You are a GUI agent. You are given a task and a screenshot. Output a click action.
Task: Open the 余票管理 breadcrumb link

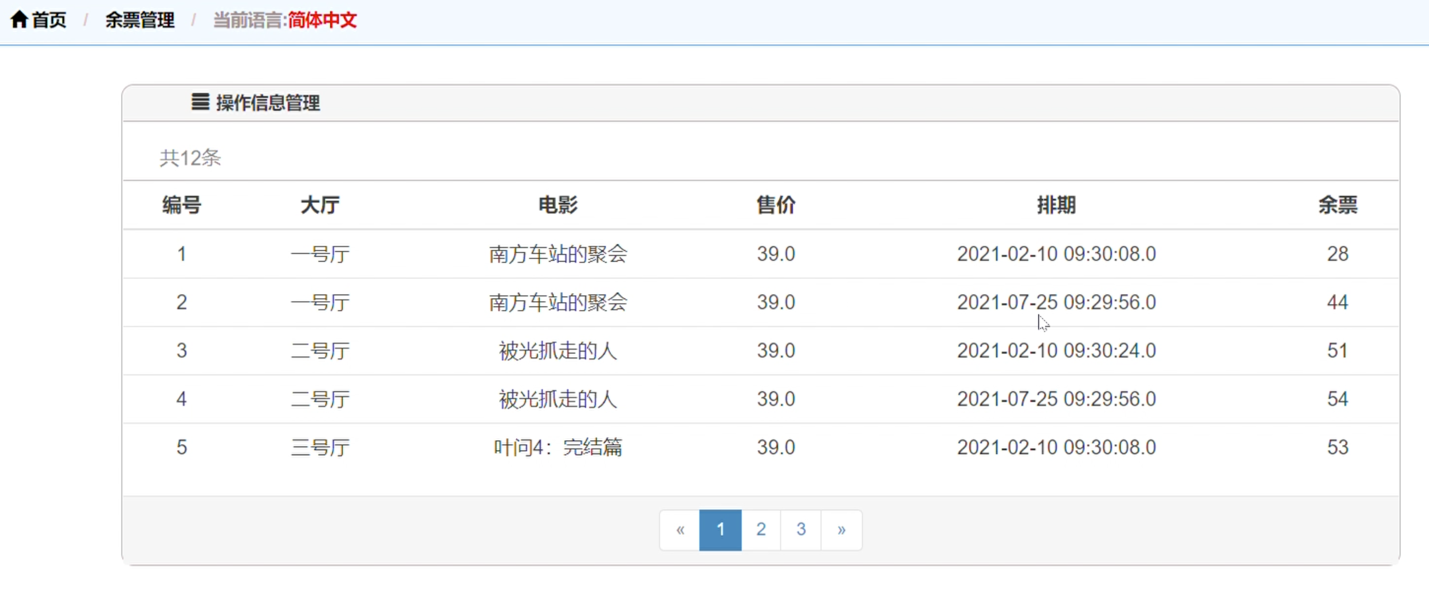coord(140,20)
